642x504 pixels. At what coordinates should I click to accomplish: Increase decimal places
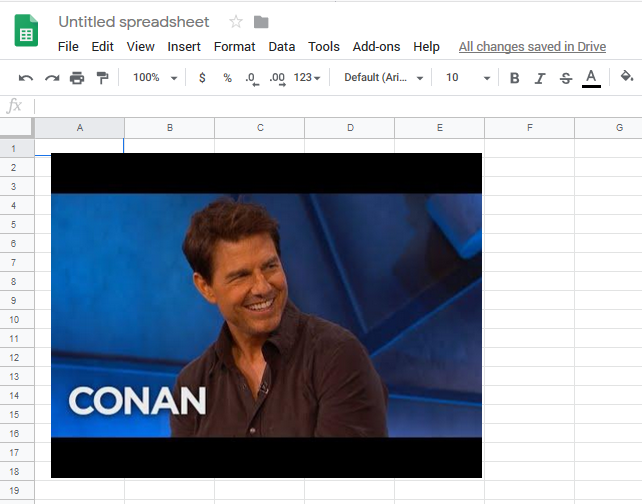278,78
